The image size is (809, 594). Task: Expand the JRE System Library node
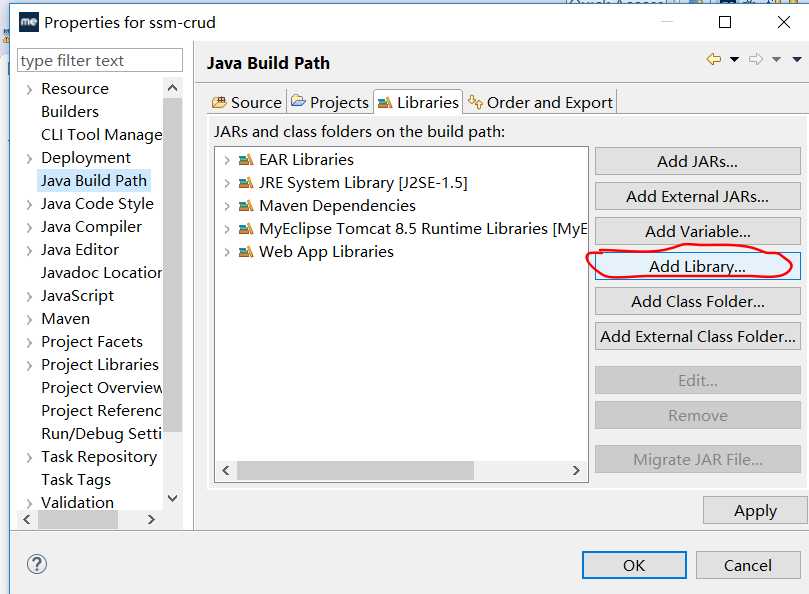click(x=227, y=183)
